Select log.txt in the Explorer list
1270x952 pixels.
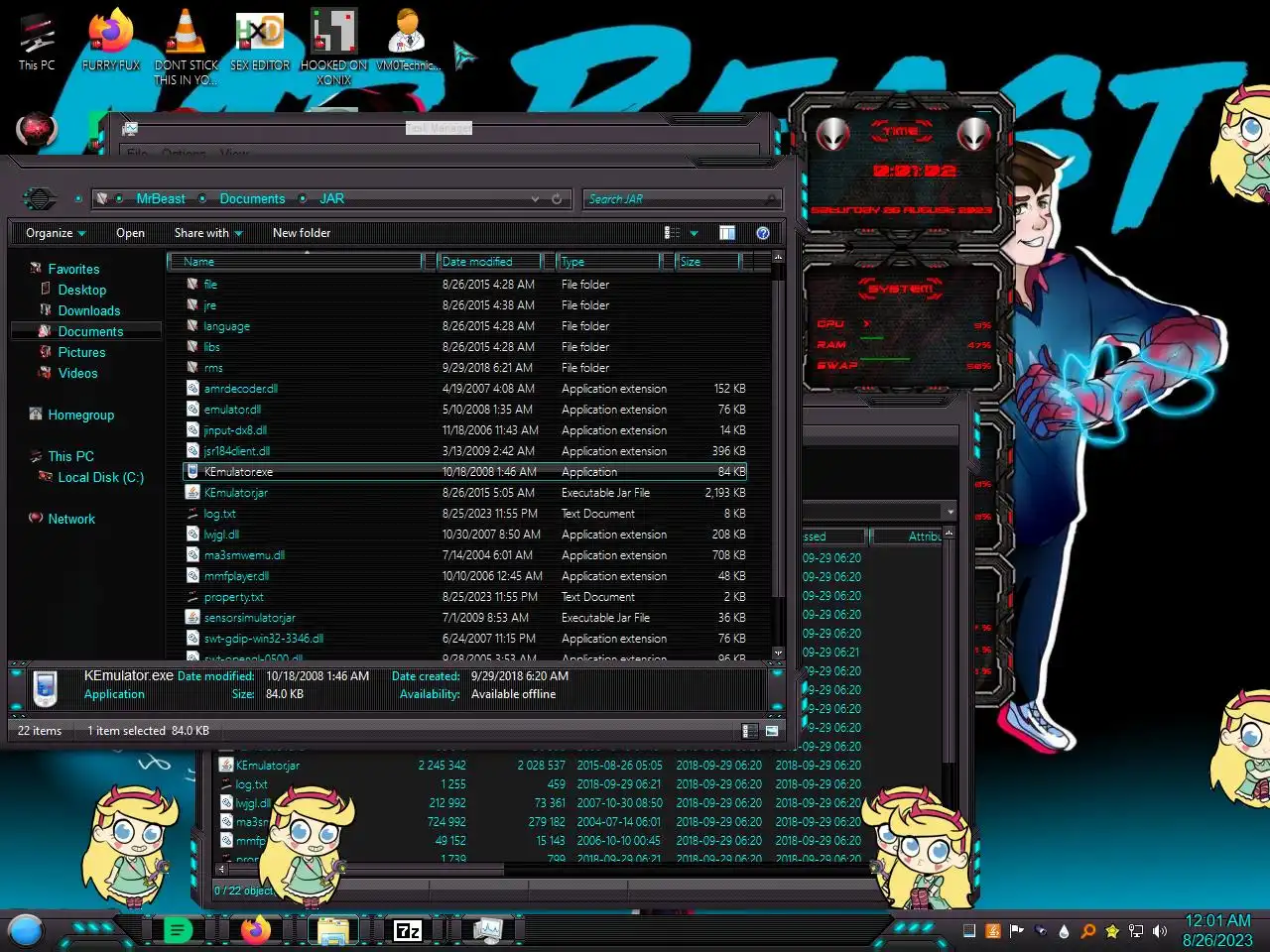point(466,514)
